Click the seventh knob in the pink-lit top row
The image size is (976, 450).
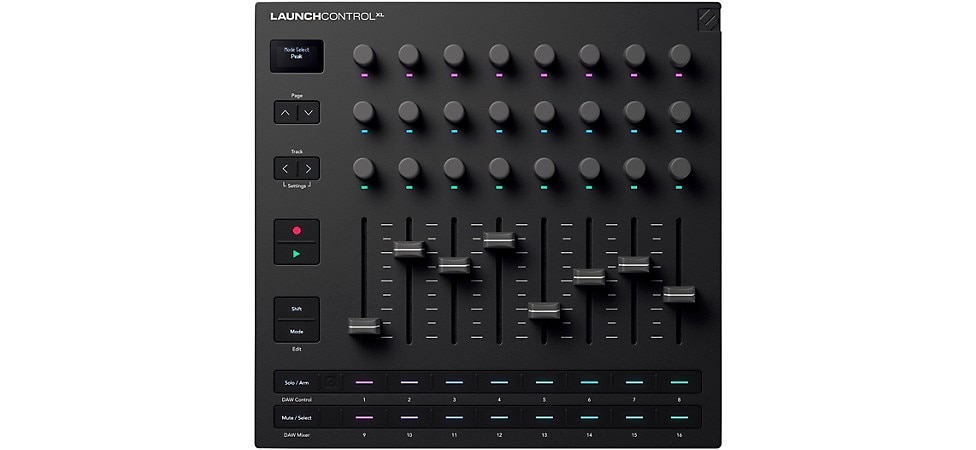coord(634,55)
